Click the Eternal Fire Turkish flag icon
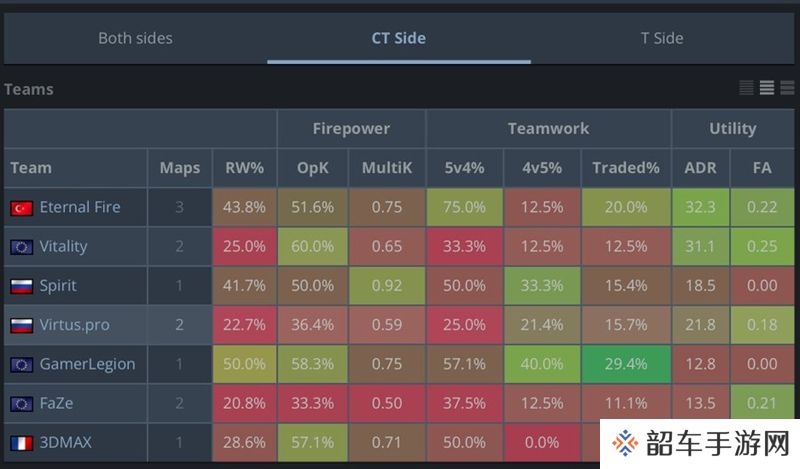 [21, 208]
